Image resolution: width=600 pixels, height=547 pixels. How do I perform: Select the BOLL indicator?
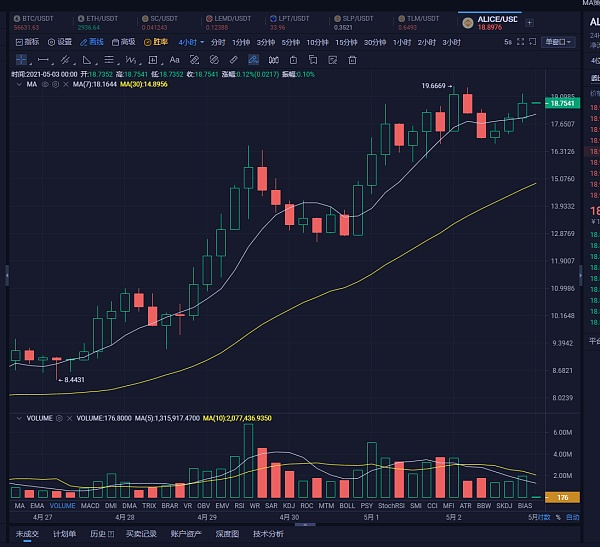pyautogui.click(x=347, y=506)
